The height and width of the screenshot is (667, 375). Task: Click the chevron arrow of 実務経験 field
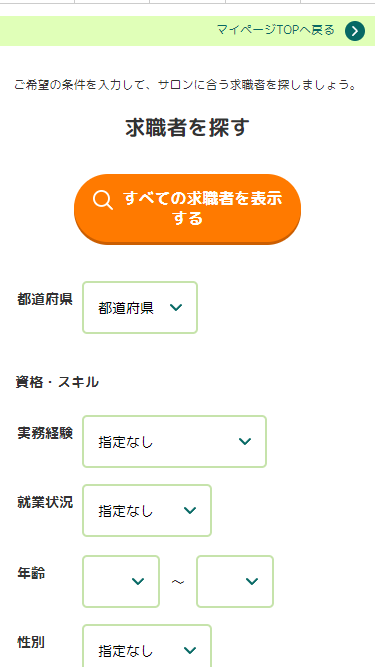click(x=245, y=442)
